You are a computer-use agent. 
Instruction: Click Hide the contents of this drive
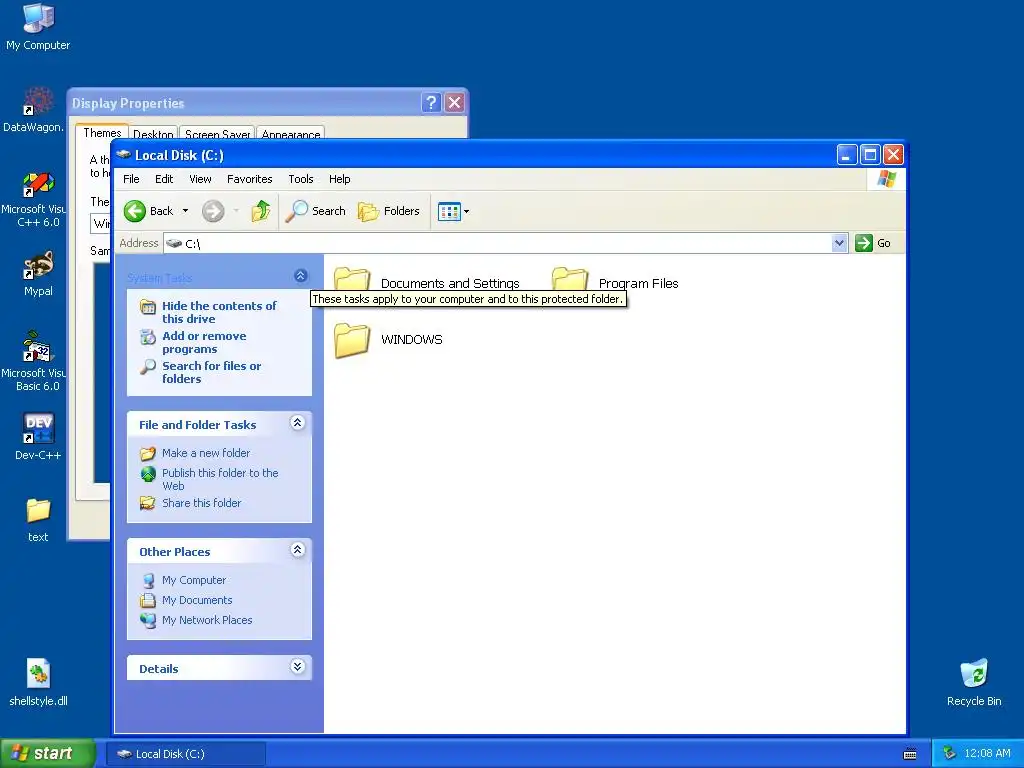tap(219, 312)
